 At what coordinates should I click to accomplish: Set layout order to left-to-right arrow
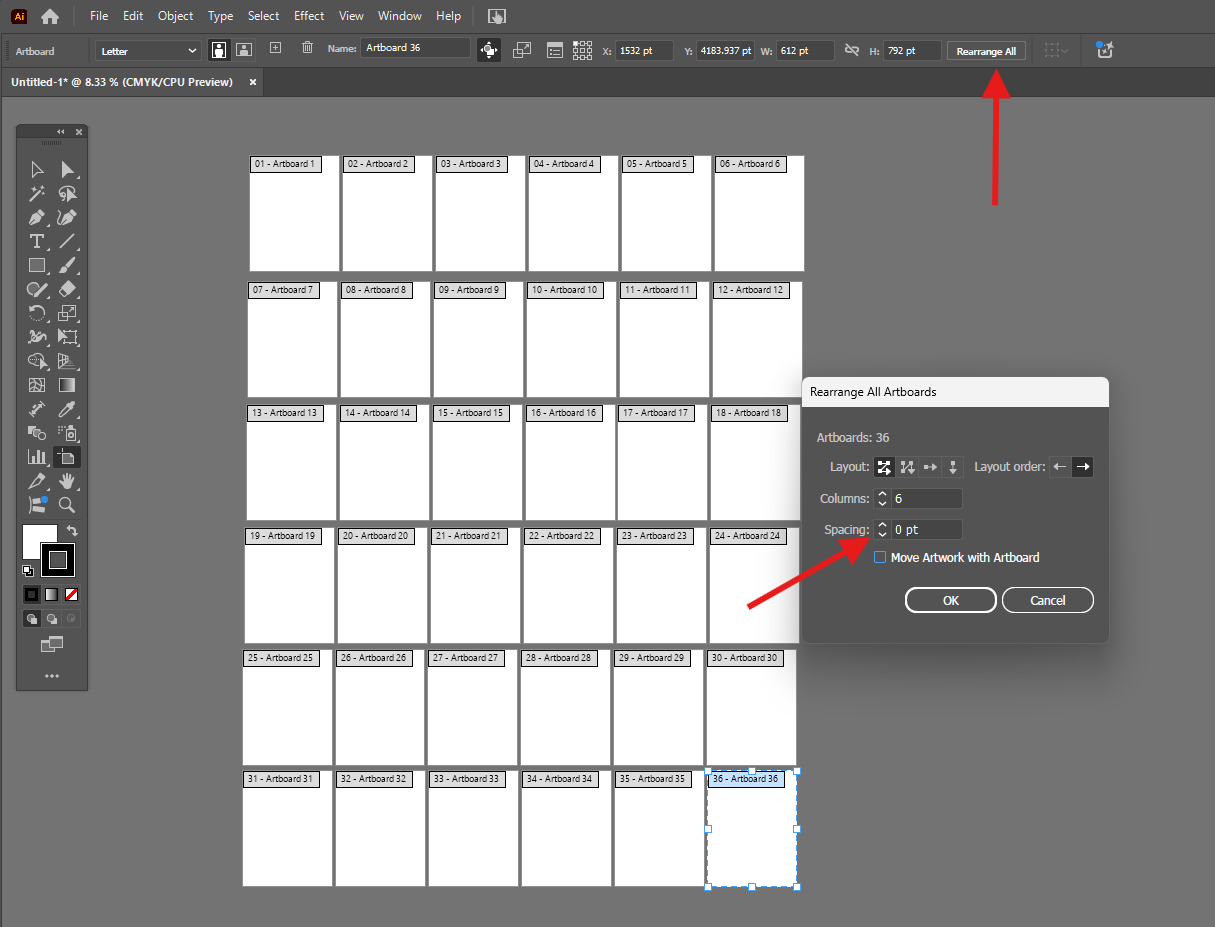pyautogui.click(x=1083, y=466)
